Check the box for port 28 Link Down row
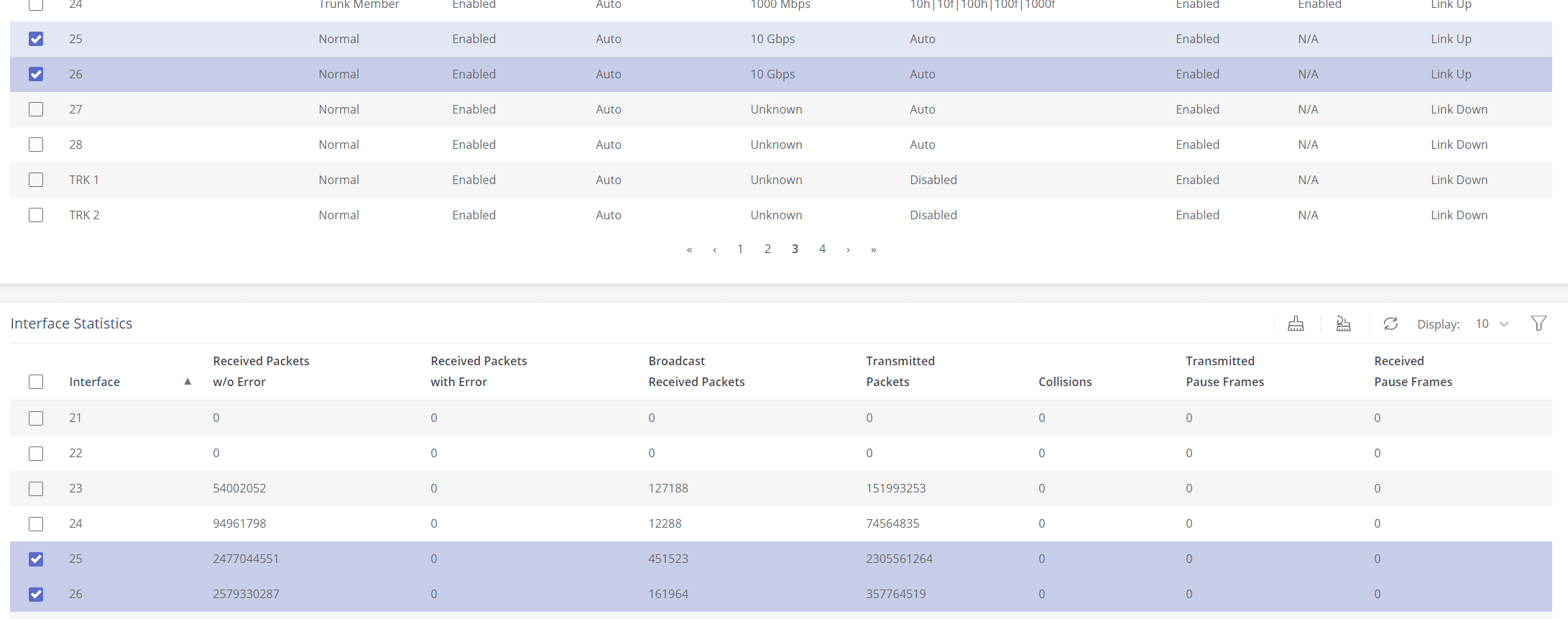 pos(36,145)
